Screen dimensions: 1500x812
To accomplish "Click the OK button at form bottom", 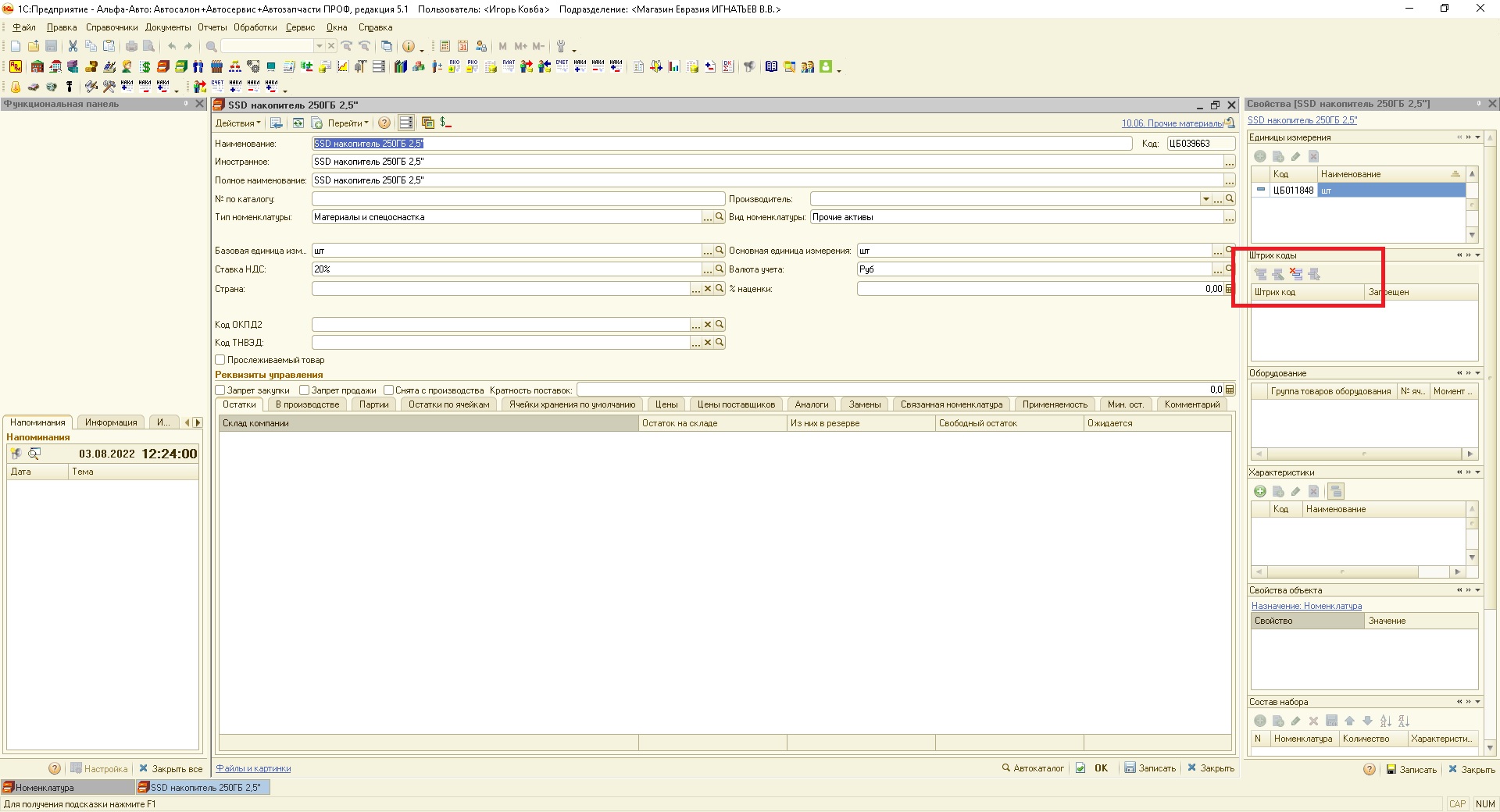I will (1093, 768).
